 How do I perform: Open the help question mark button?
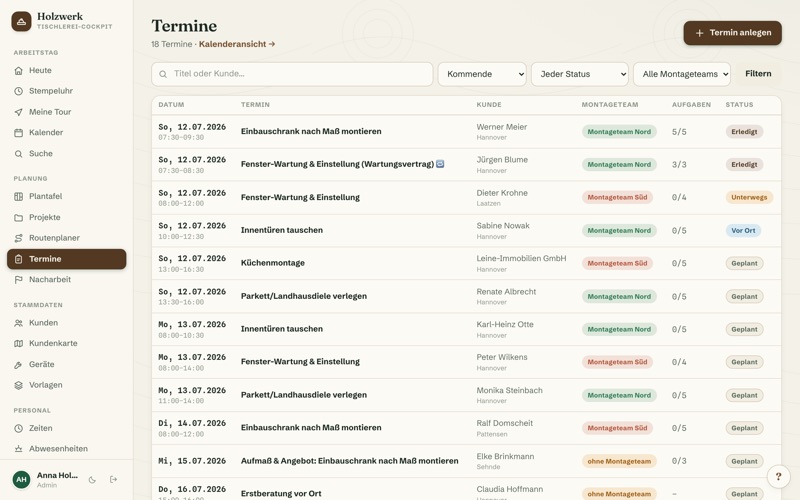pos(779,477)
